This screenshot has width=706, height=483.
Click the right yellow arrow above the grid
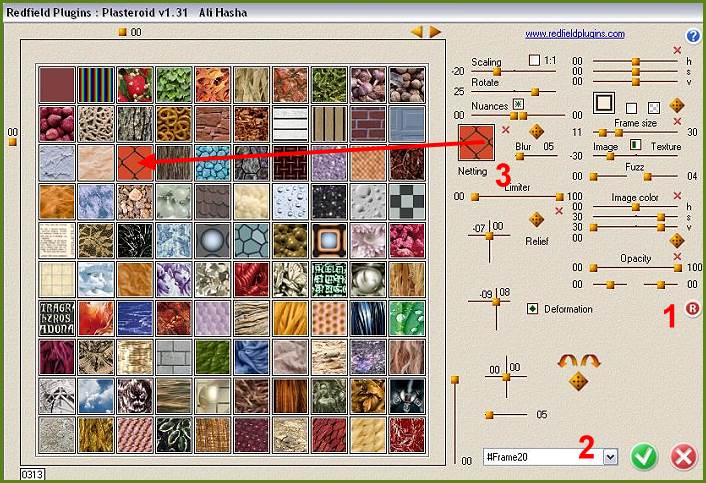coord(435,32)
